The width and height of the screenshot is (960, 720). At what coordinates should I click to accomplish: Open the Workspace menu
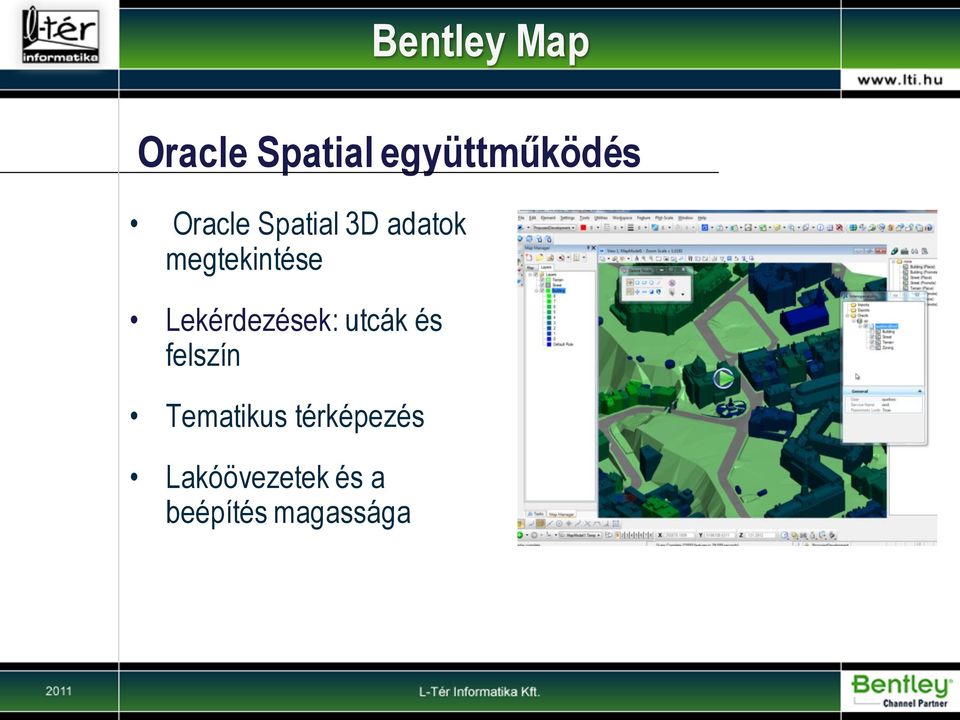(x=622, y=218)
